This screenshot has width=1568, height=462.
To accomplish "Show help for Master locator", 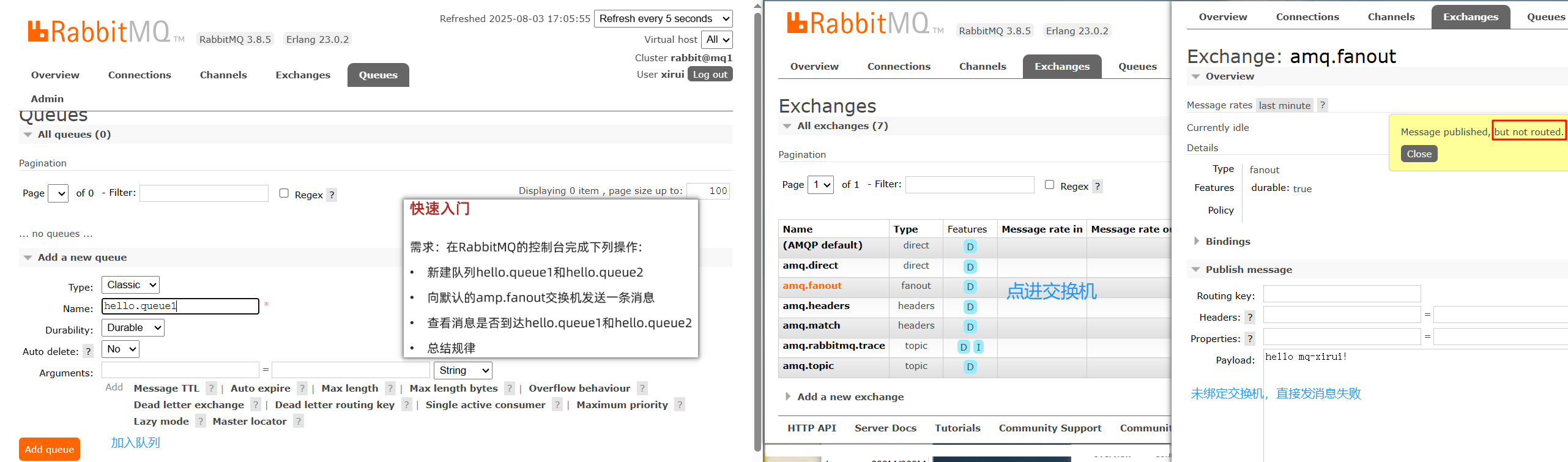I will (299, 421).
